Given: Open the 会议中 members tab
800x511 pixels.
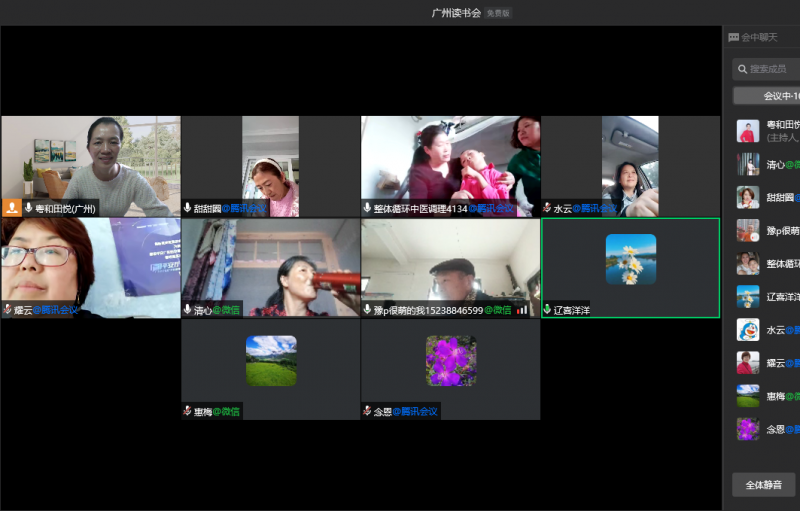Looking at the screenshot, I should point(768,96).
